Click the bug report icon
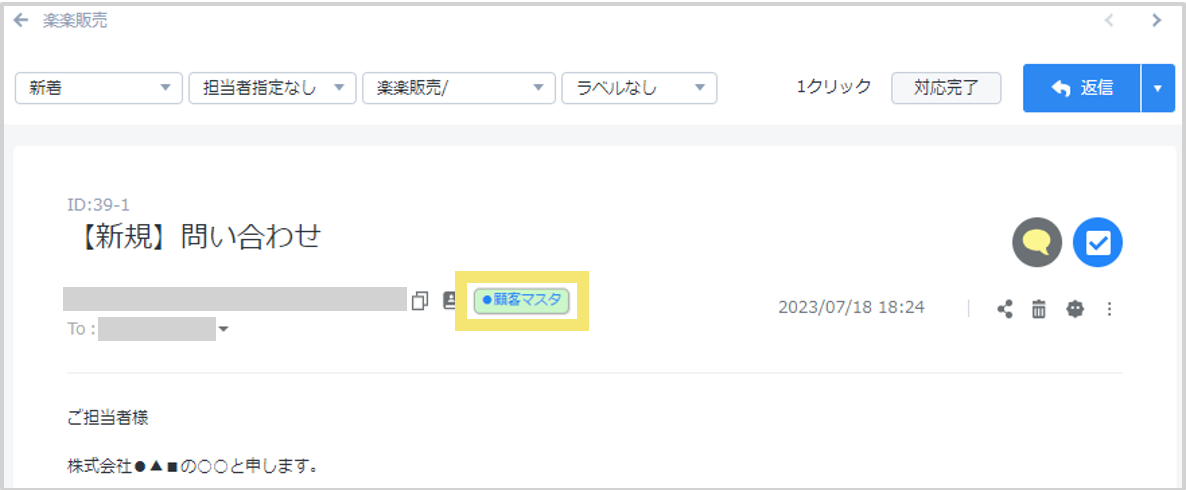 coord(1075,309)
